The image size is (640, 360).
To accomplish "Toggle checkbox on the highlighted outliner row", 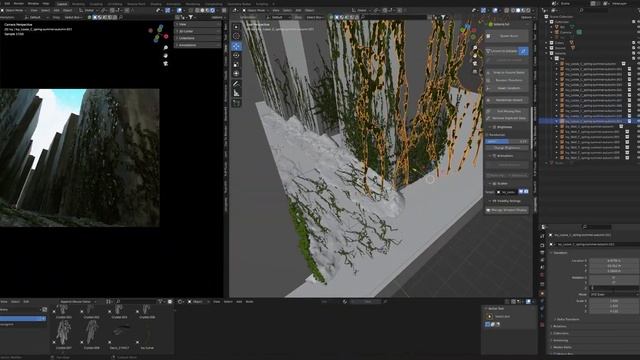I will pyautogui.click(x=630, y=121).
